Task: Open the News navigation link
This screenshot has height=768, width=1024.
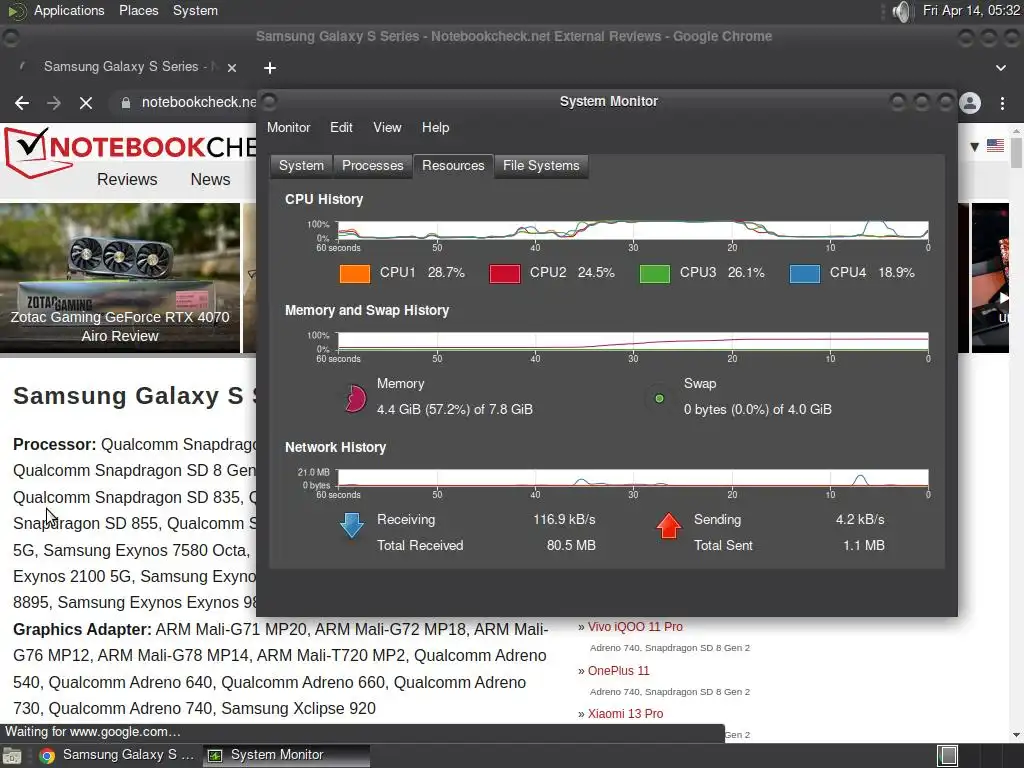Action: [210, 180]
